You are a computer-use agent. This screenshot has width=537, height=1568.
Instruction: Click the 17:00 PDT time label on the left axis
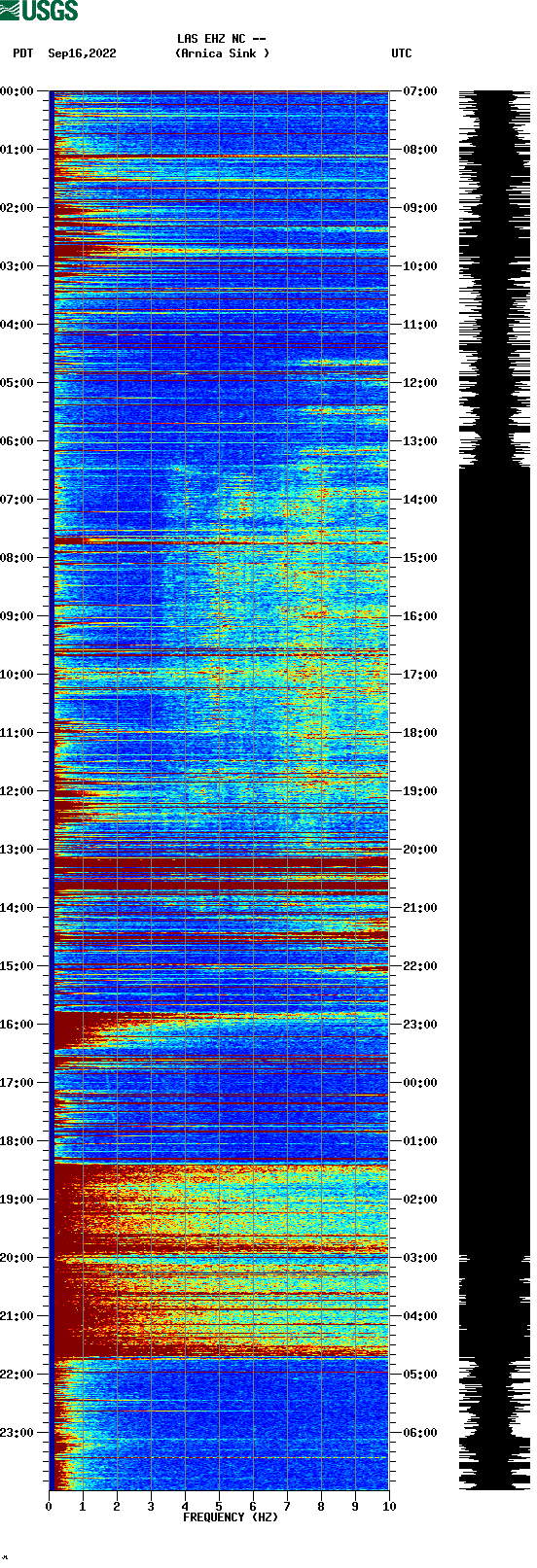pos(17,1083)
